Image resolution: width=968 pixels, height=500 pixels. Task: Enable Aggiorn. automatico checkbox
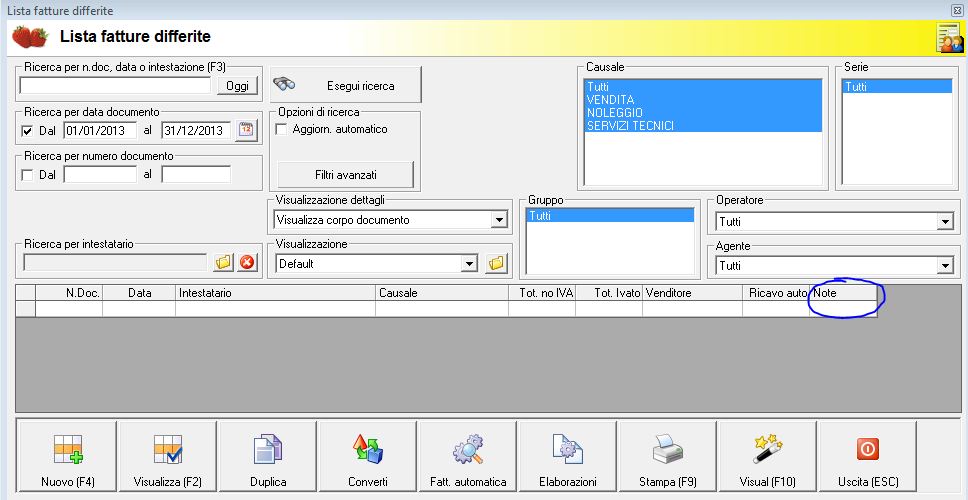click(282, 130)
